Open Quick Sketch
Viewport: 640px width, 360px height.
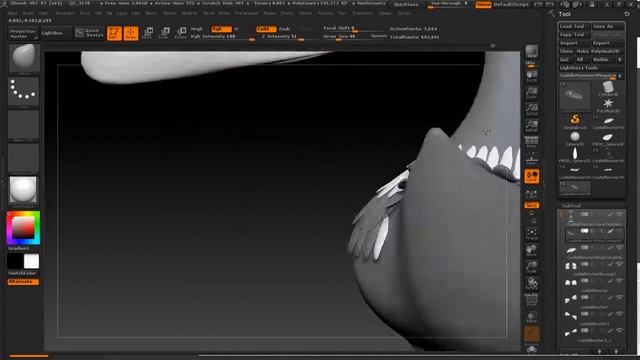[89, 33]
